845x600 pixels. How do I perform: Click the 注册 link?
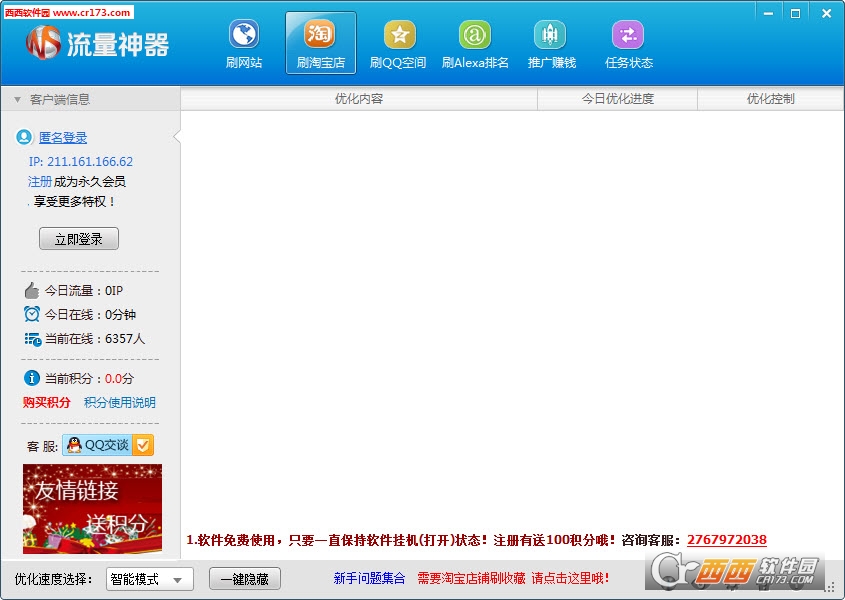click(x=40, y=182)
